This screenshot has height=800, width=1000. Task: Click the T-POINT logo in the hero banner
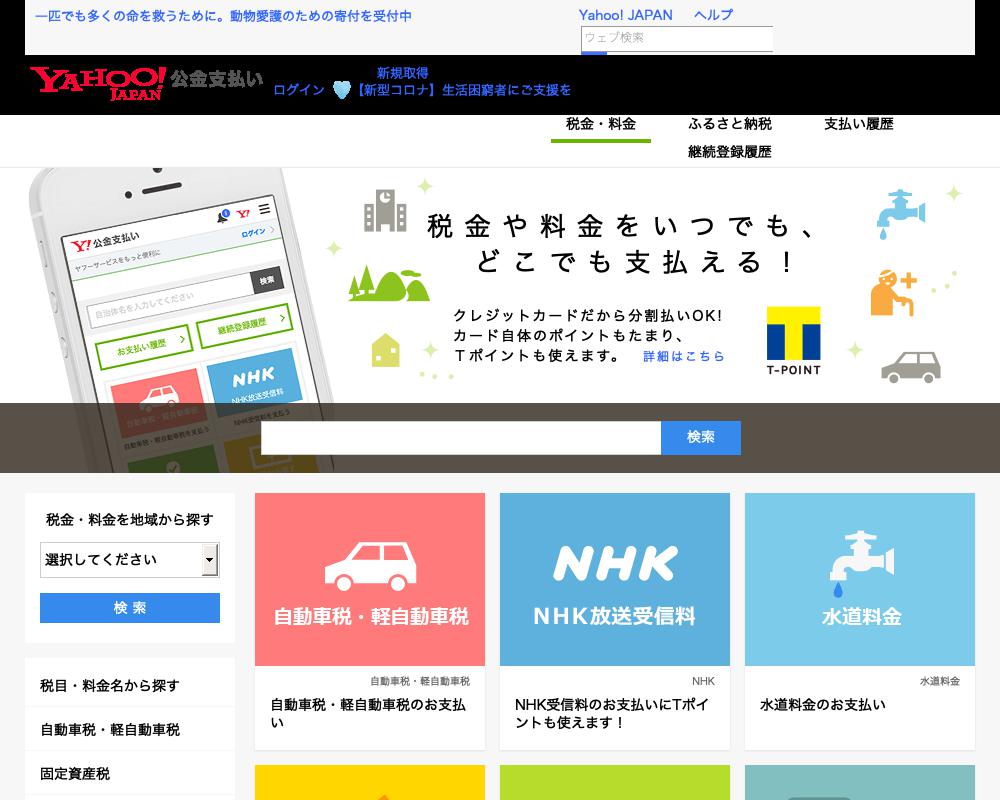click(793, 340)
